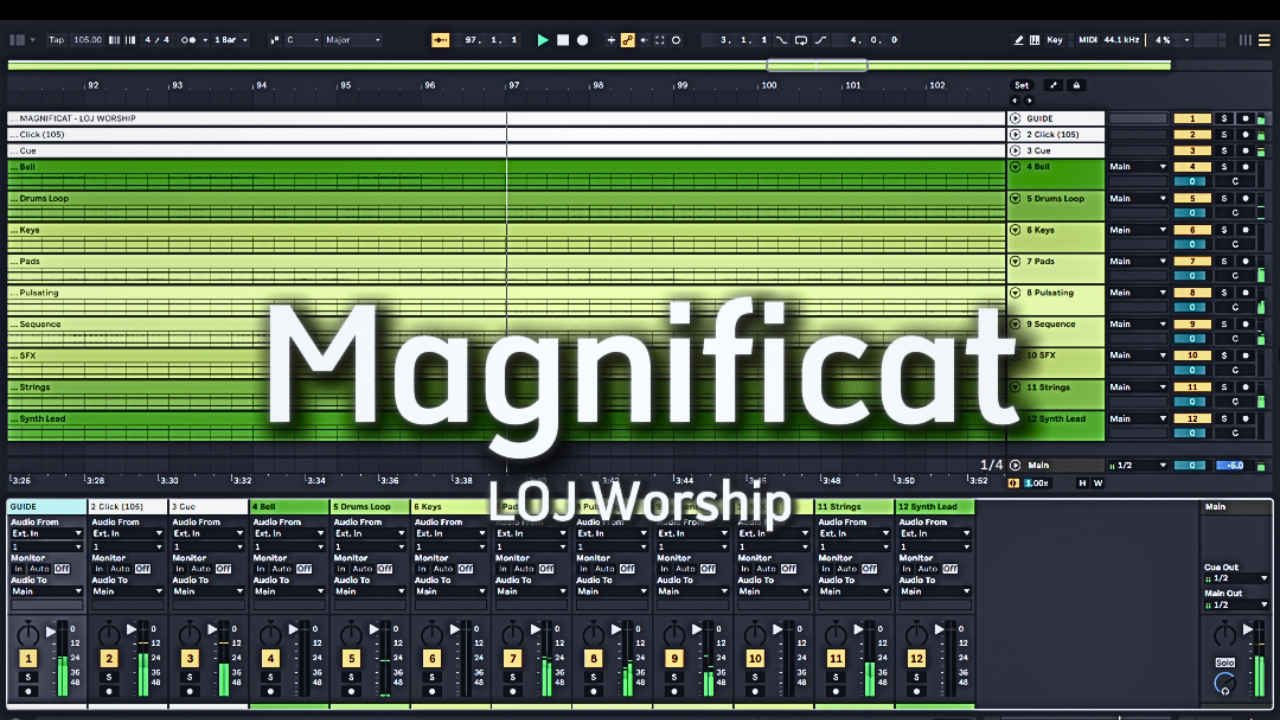This screenshot has width=1280, height=720.
Task: Solo mixer channel 5 Drums Loop
Action: point(351,677)
